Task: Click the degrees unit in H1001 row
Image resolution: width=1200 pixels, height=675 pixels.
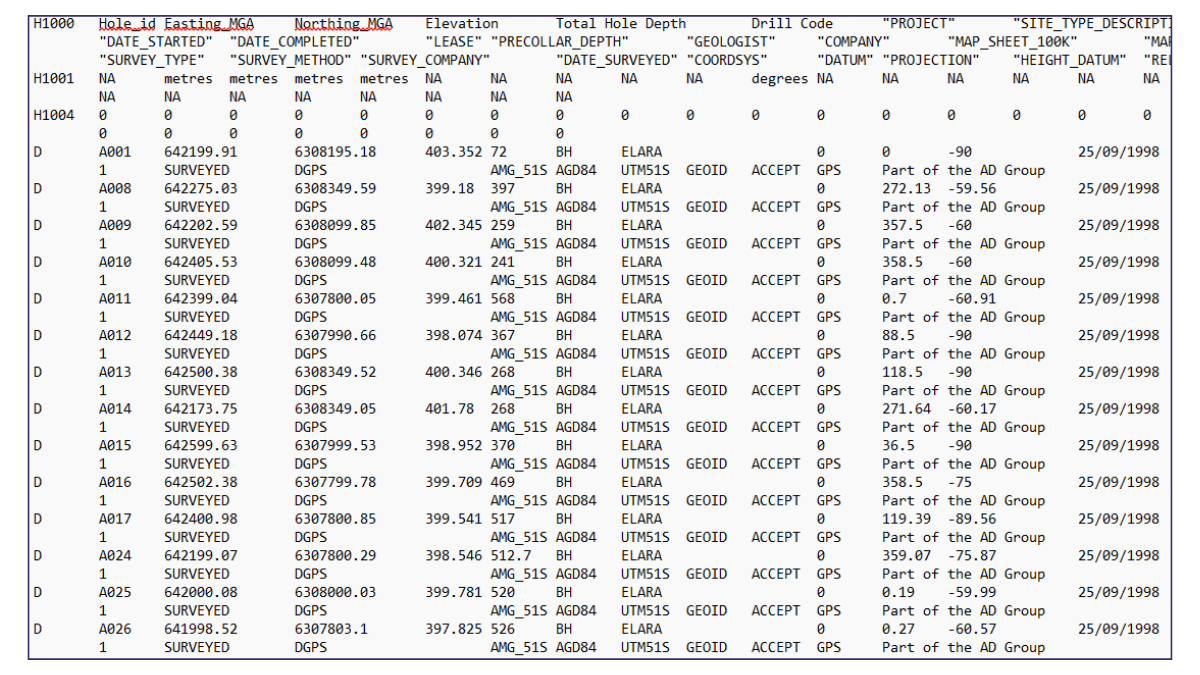Action: click(x=780, y=79)
